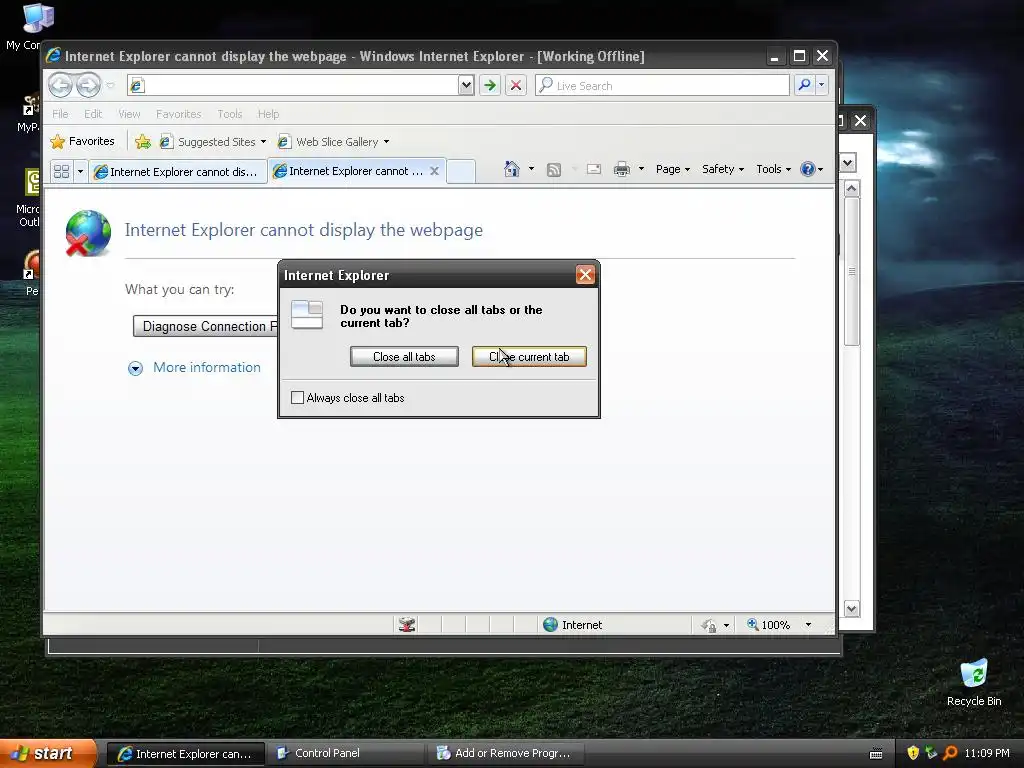Click the Start button

(x=48, y=753)
